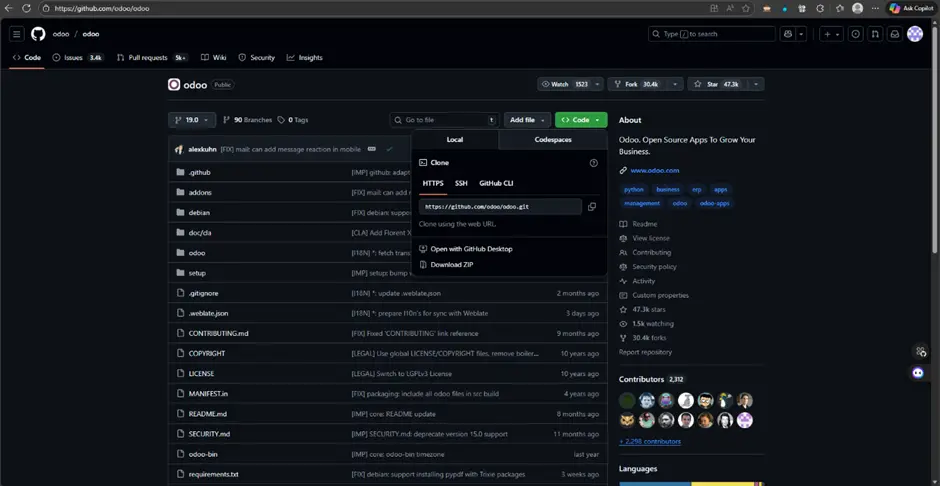Expand the Star lists dropdown arrow

tap(756, 84)
